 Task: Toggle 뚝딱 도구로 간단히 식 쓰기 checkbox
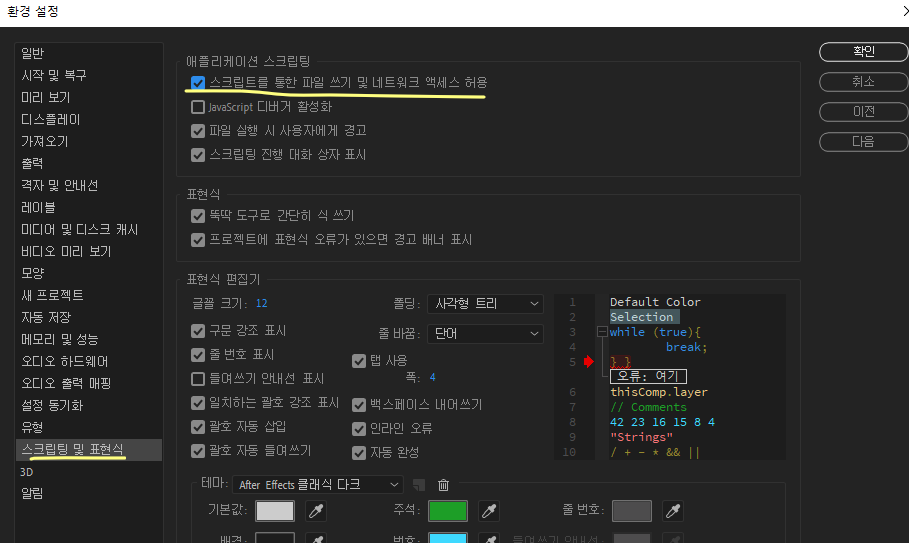tap(198, 216)
